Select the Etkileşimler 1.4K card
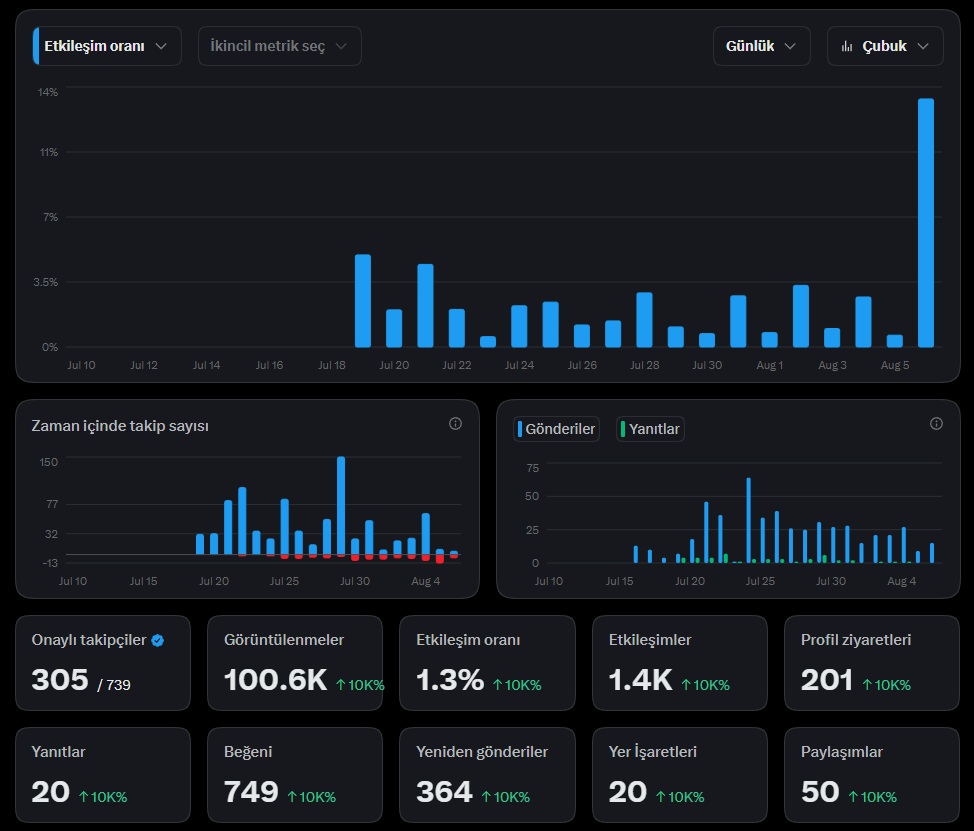This screenshot has width=974, height=831. (680, 663)
